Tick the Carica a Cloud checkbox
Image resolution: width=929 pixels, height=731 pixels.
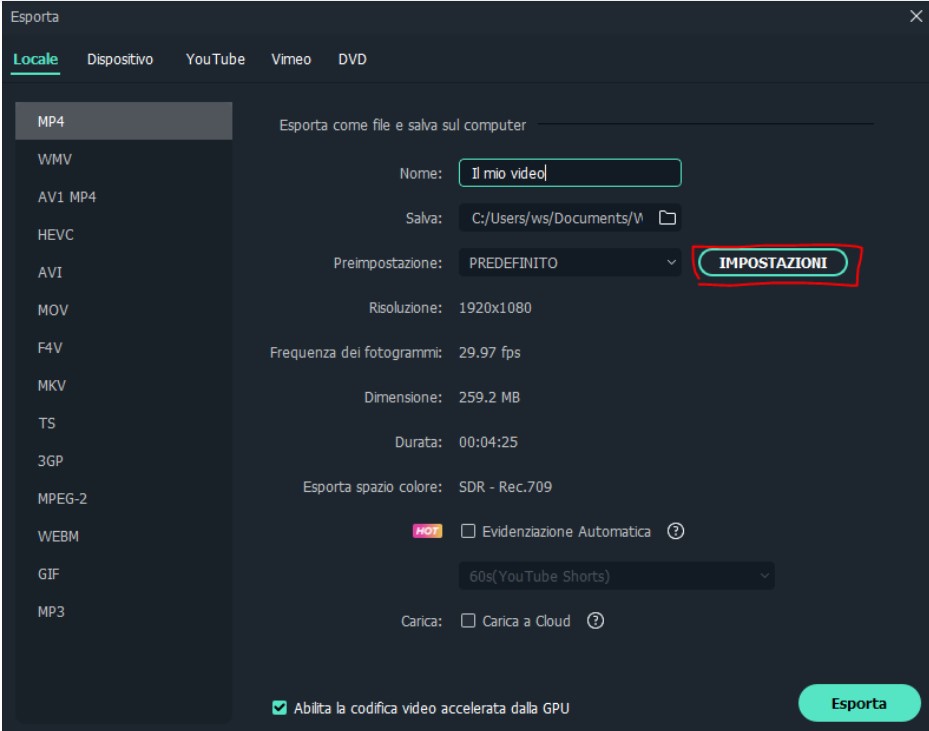click(x=468, y=621)
